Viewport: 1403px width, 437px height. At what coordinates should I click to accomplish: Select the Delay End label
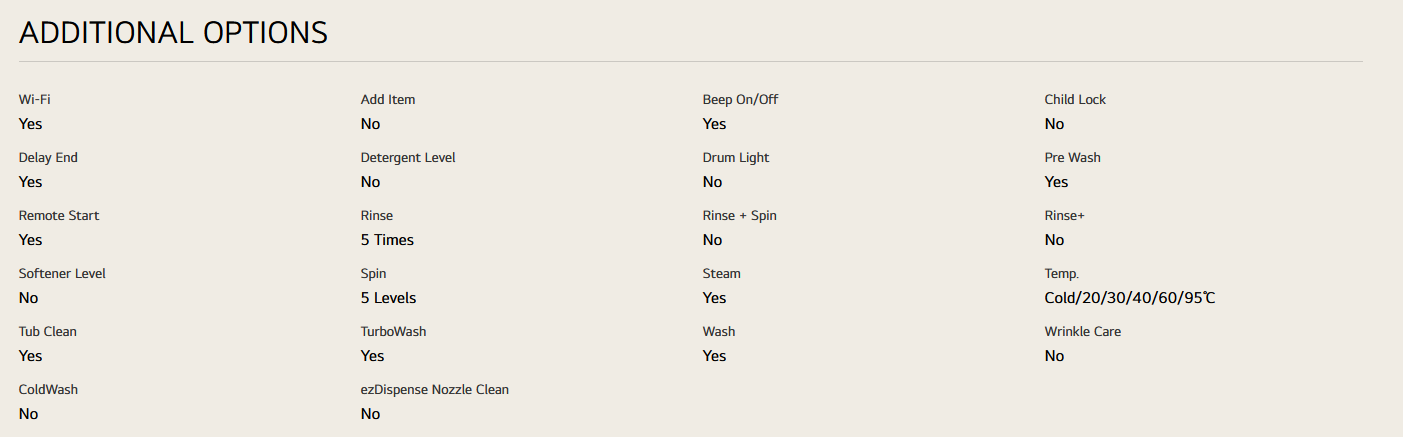coord(48,158)
